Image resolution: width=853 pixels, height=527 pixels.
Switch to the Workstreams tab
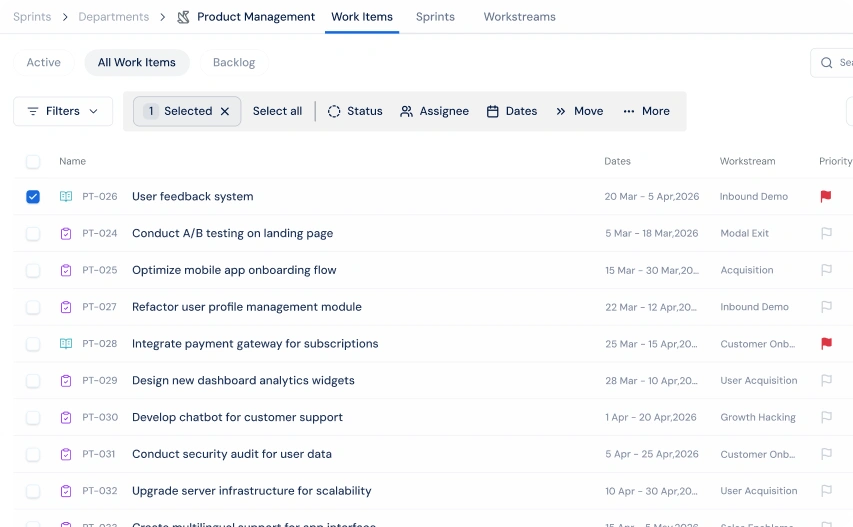click(x=520, y=17)
